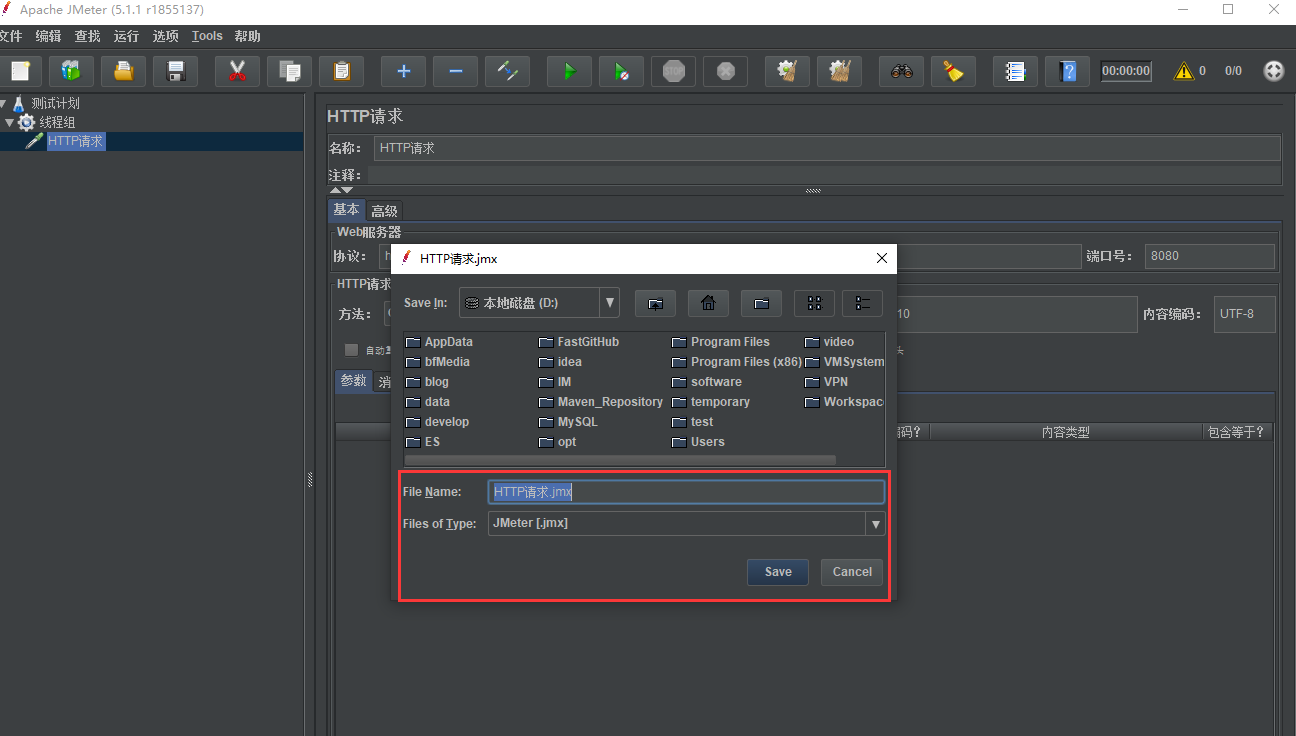The width and height of the screenshot is (1296, 736).
Task: Click the green Start run icon
Action: [569, 71]
